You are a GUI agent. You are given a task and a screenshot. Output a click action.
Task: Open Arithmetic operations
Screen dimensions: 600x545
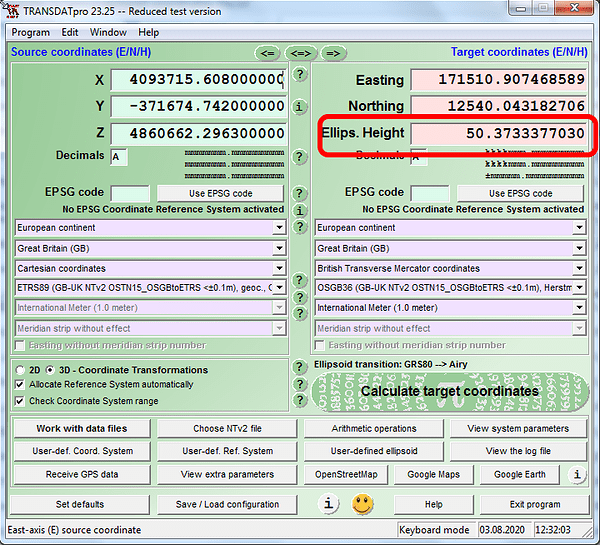pos(374,428)
